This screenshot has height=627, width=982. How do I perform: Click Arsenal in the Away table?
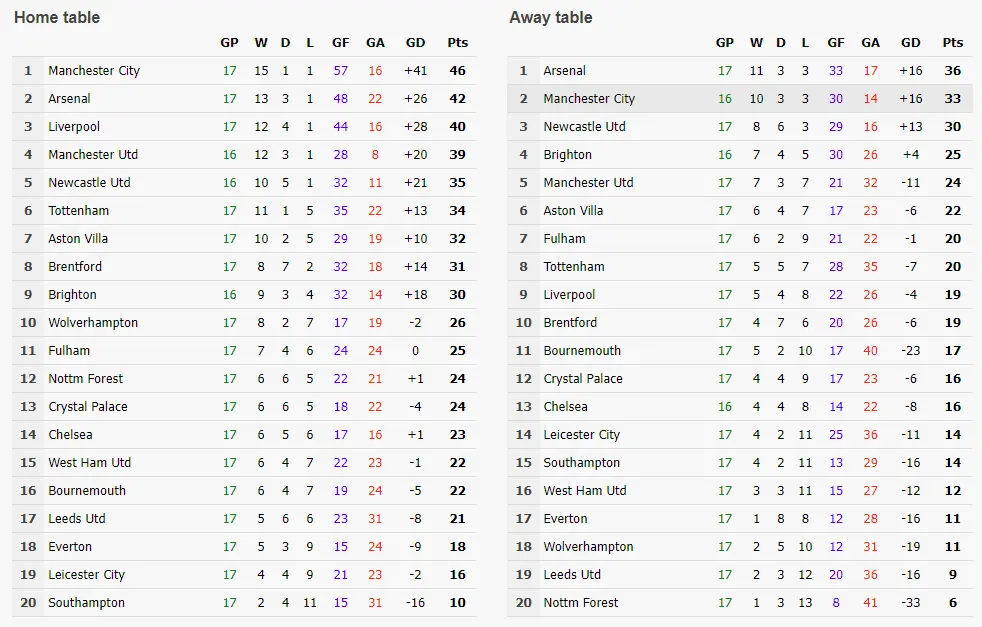(x=565, y=71)
